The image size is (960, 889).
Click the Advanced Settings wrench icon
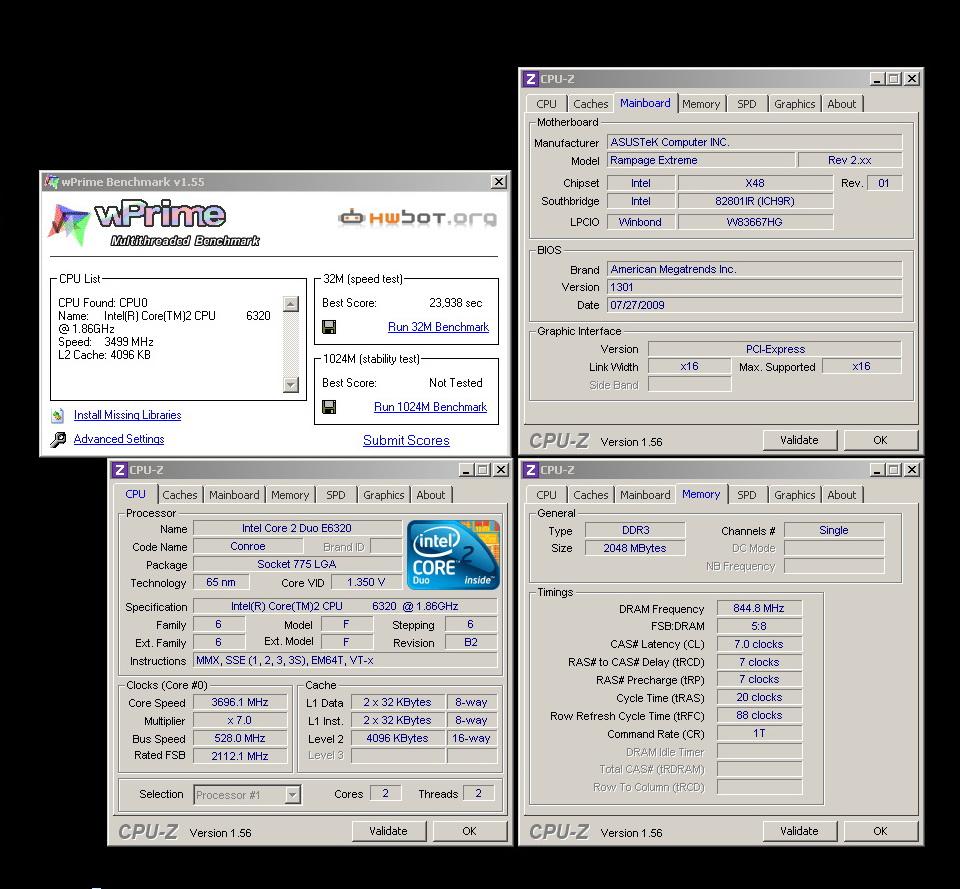(58, 439)
